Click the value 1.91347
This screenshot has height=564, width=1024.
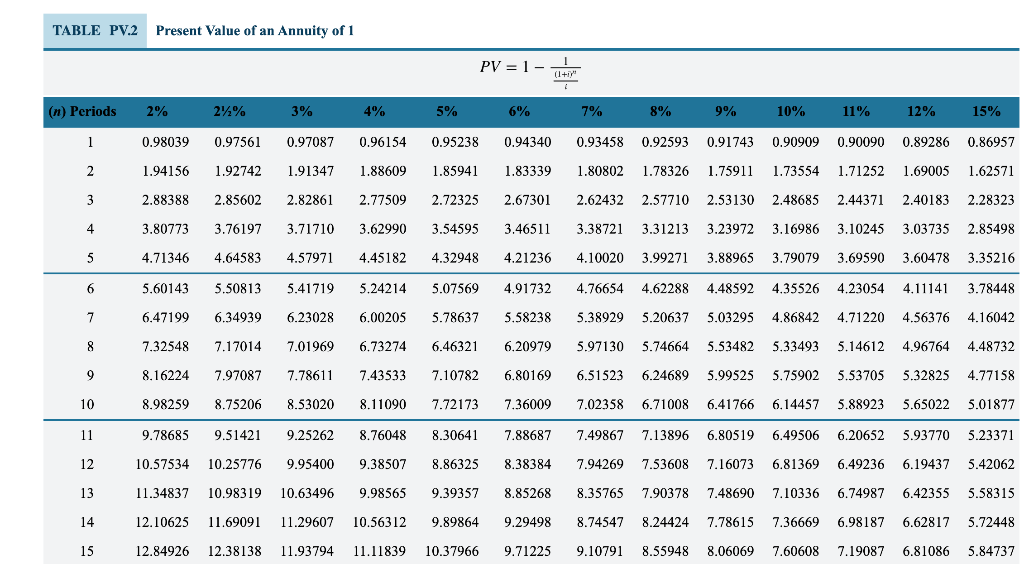click(x=310, y=171)
